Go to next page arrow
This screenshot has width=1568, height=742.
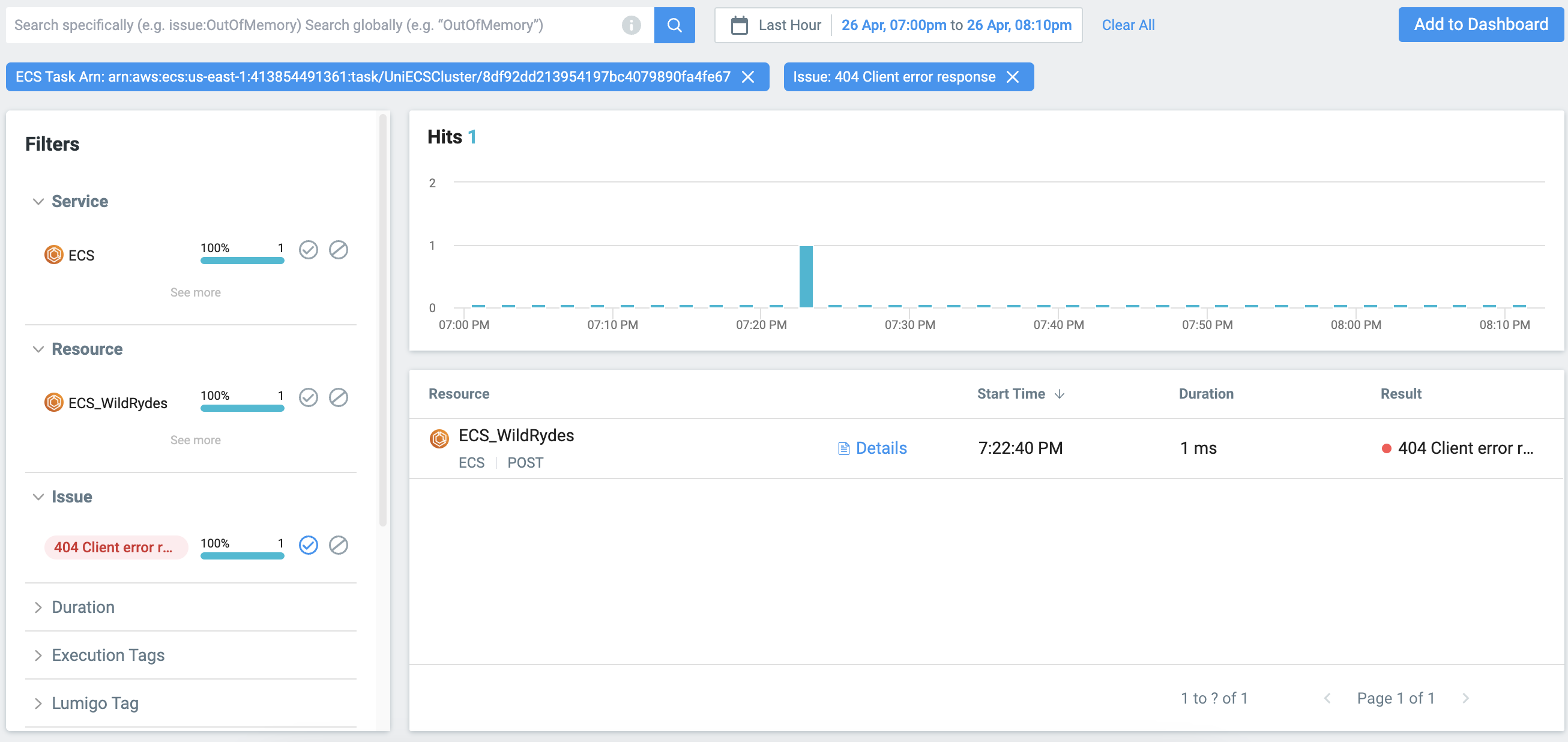click(1465, 698)
